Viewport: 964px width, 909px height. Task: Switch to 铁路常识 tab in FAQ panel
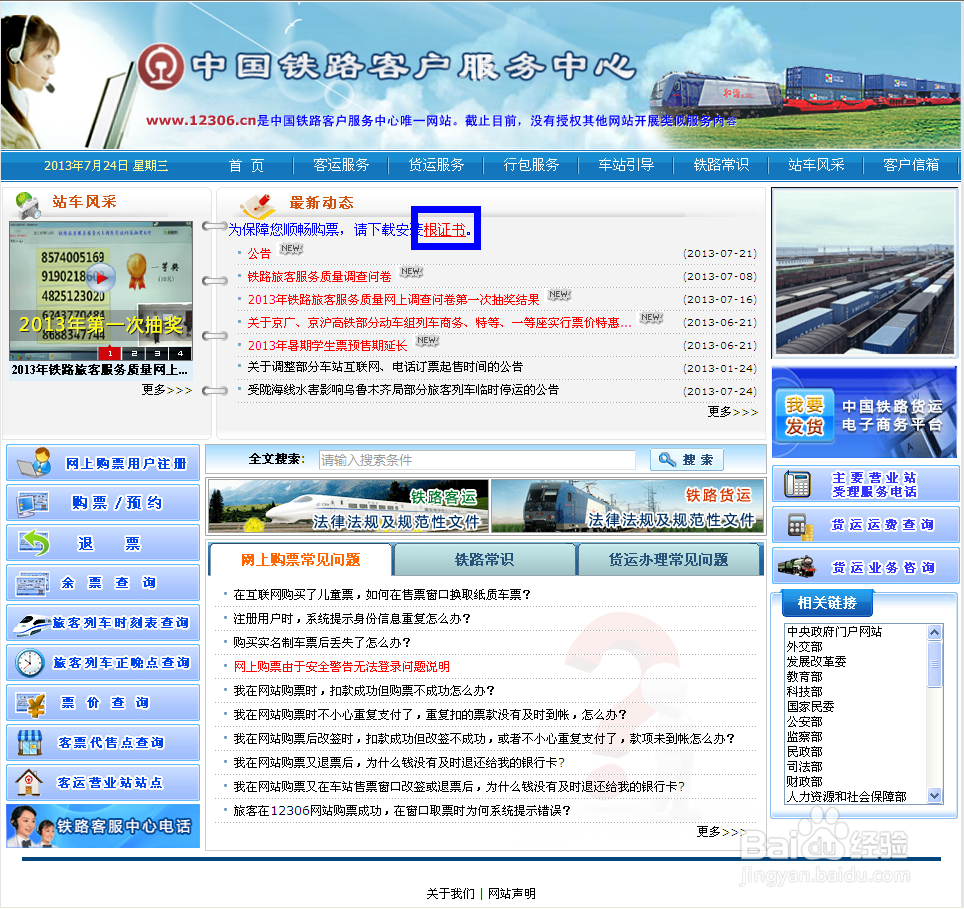pyautogui.click(x=484, y=559)
